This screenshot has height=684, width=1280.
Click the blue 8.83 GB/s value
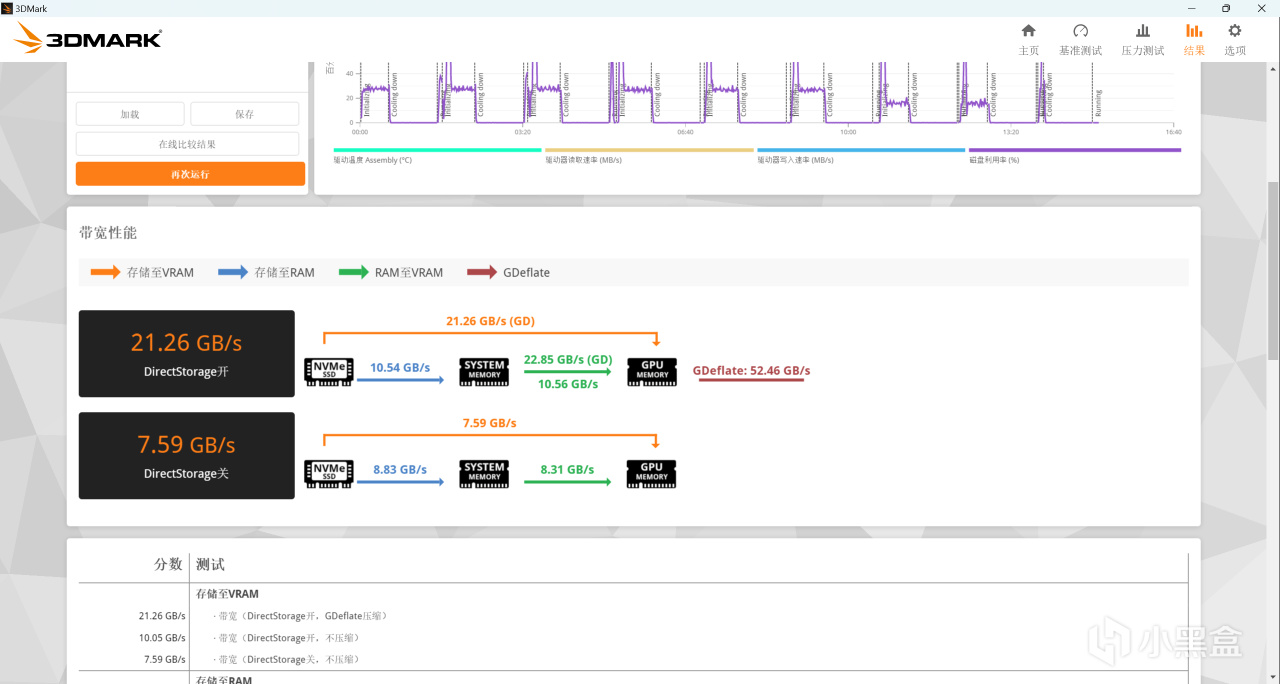tap(400, 469)
